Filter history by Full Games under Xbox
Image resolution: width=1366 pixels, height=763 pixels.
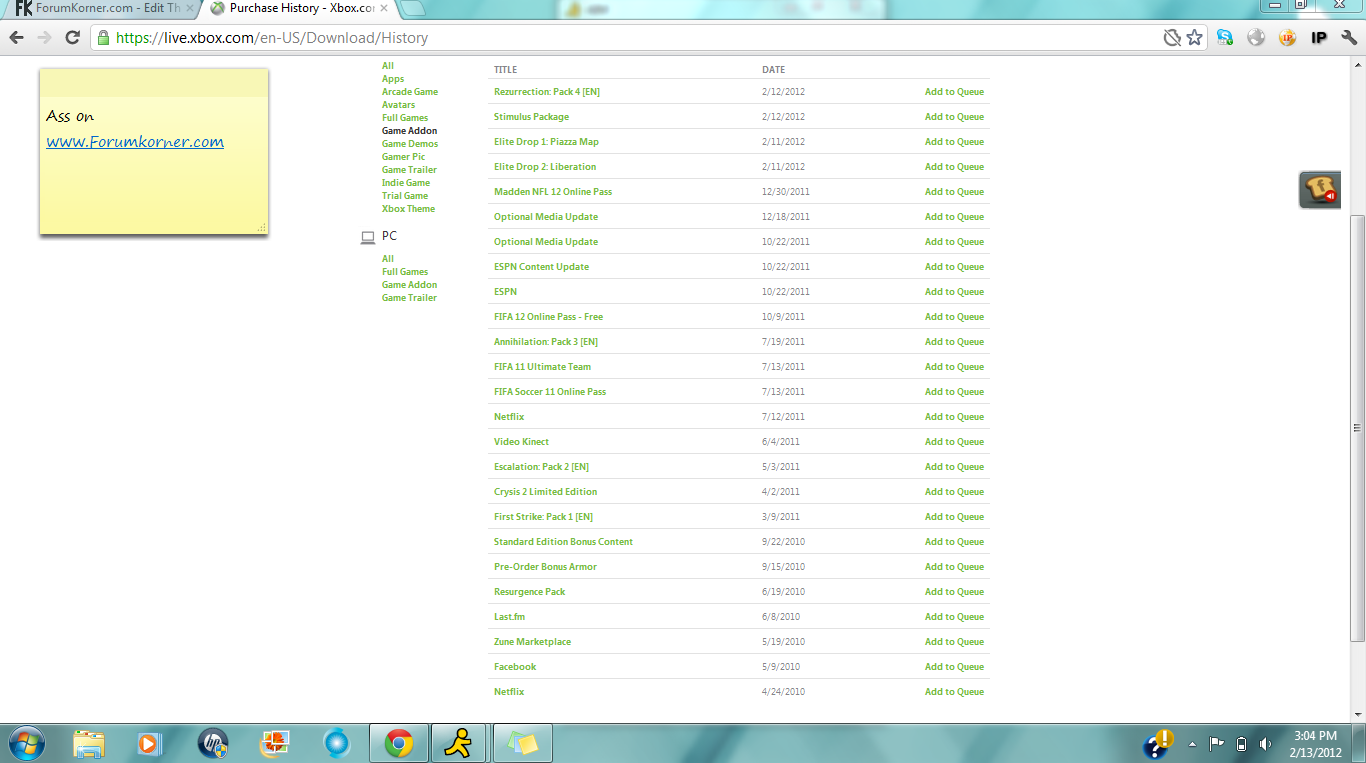(x=405, y=118)
